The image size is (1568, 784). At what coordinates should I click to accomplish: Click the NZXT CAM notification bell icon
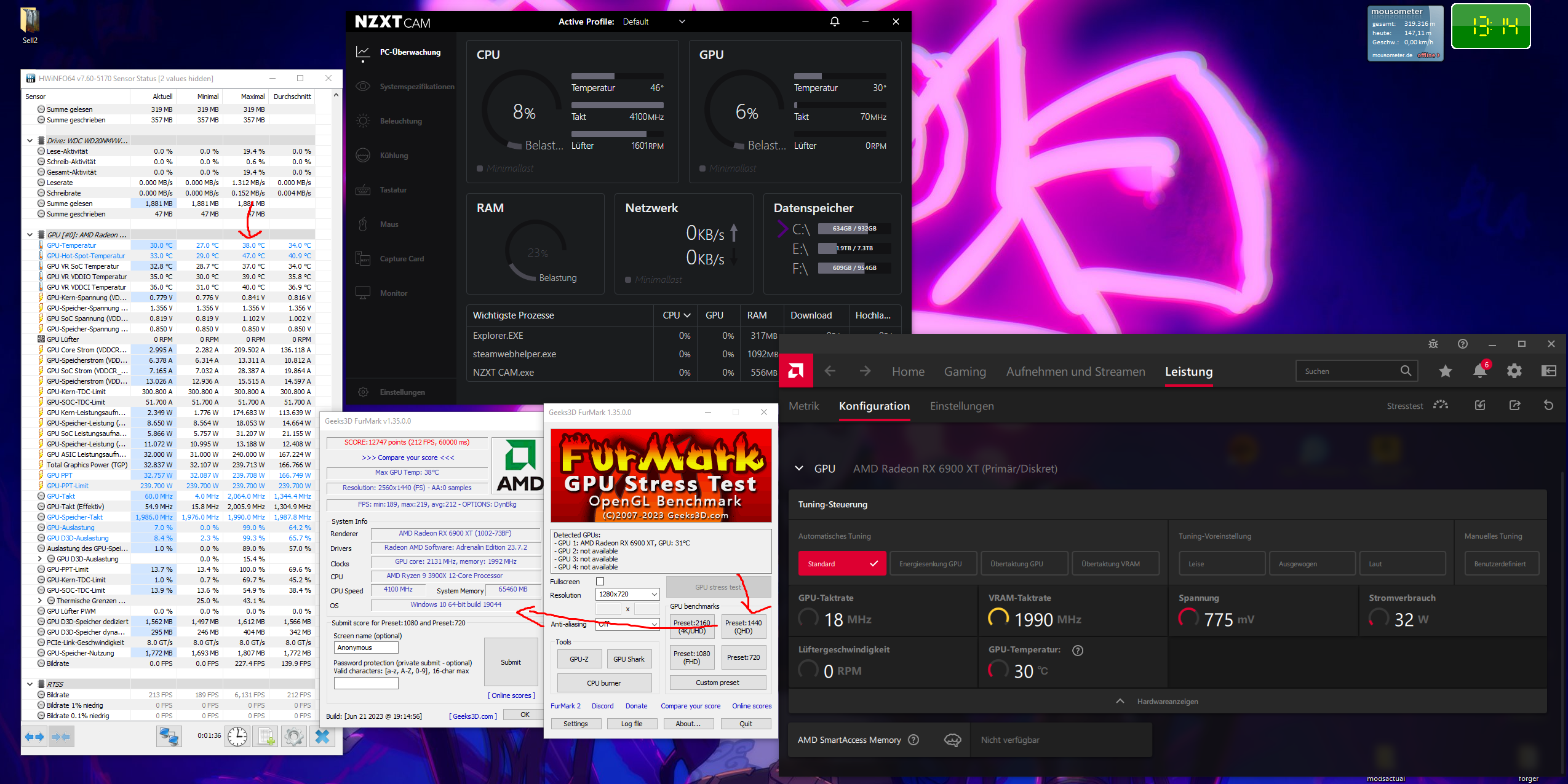(834, 22)
